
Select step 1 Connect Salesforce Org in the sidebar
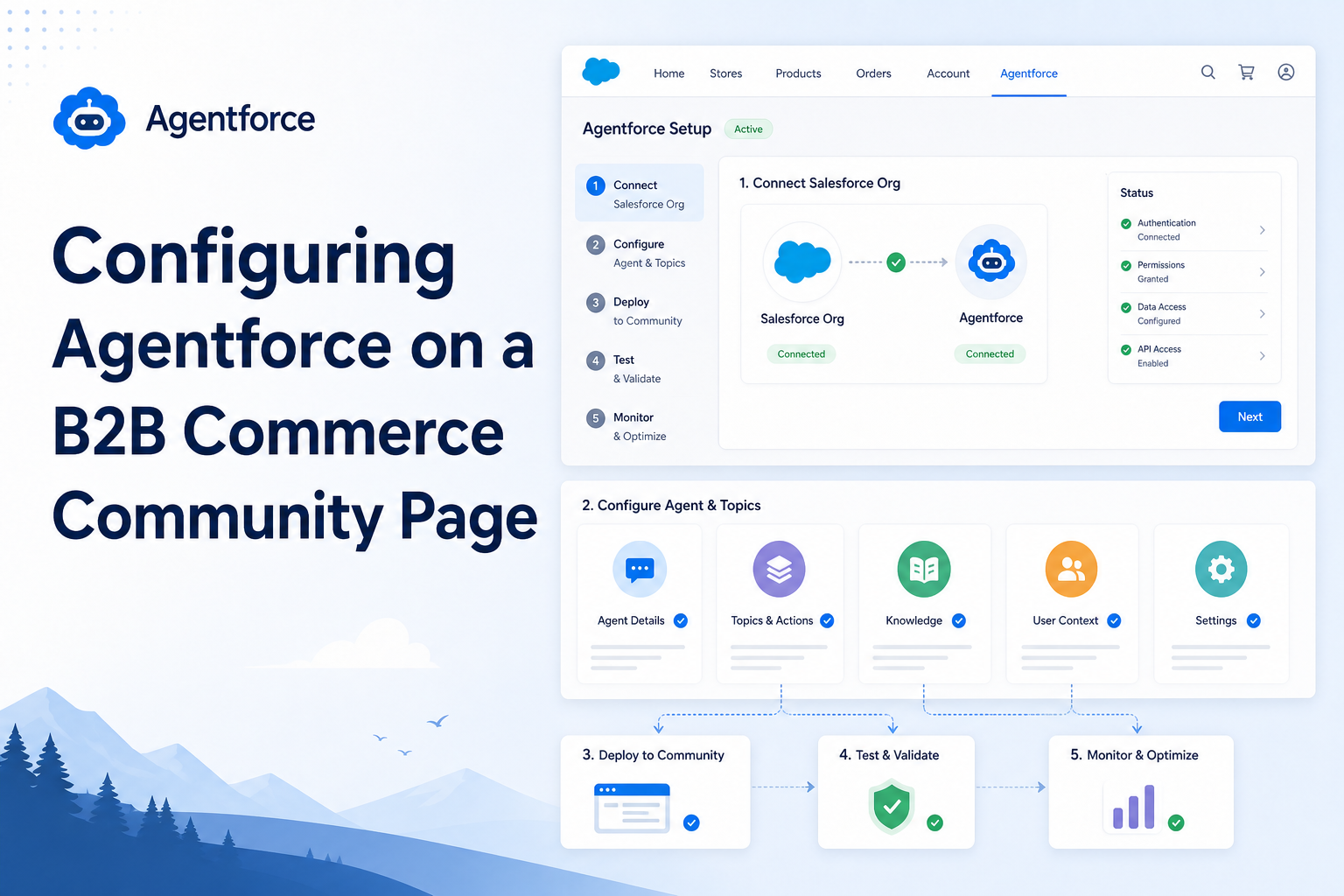[x=640, y=193]
